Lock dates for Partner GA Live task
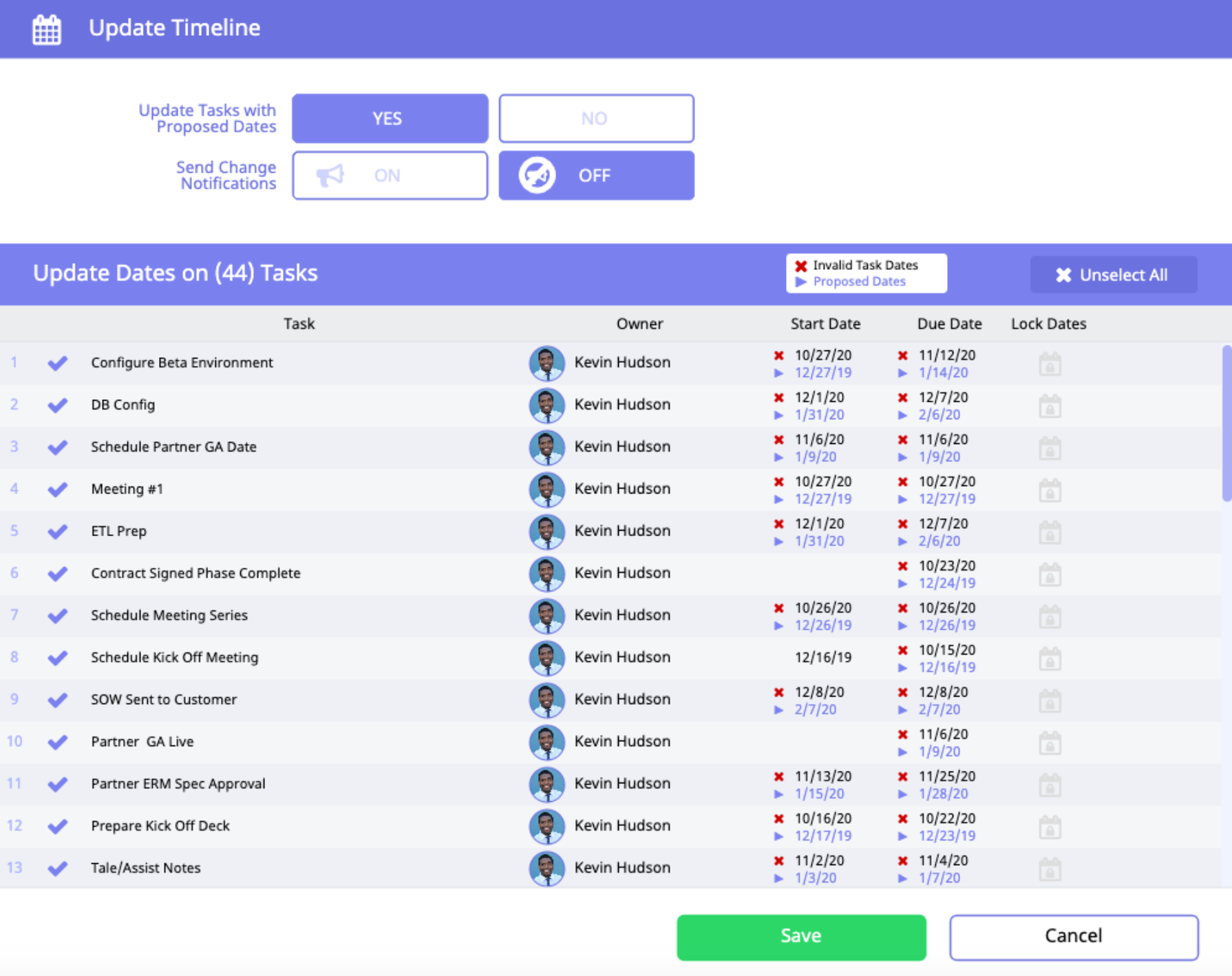 [1050, 743]
